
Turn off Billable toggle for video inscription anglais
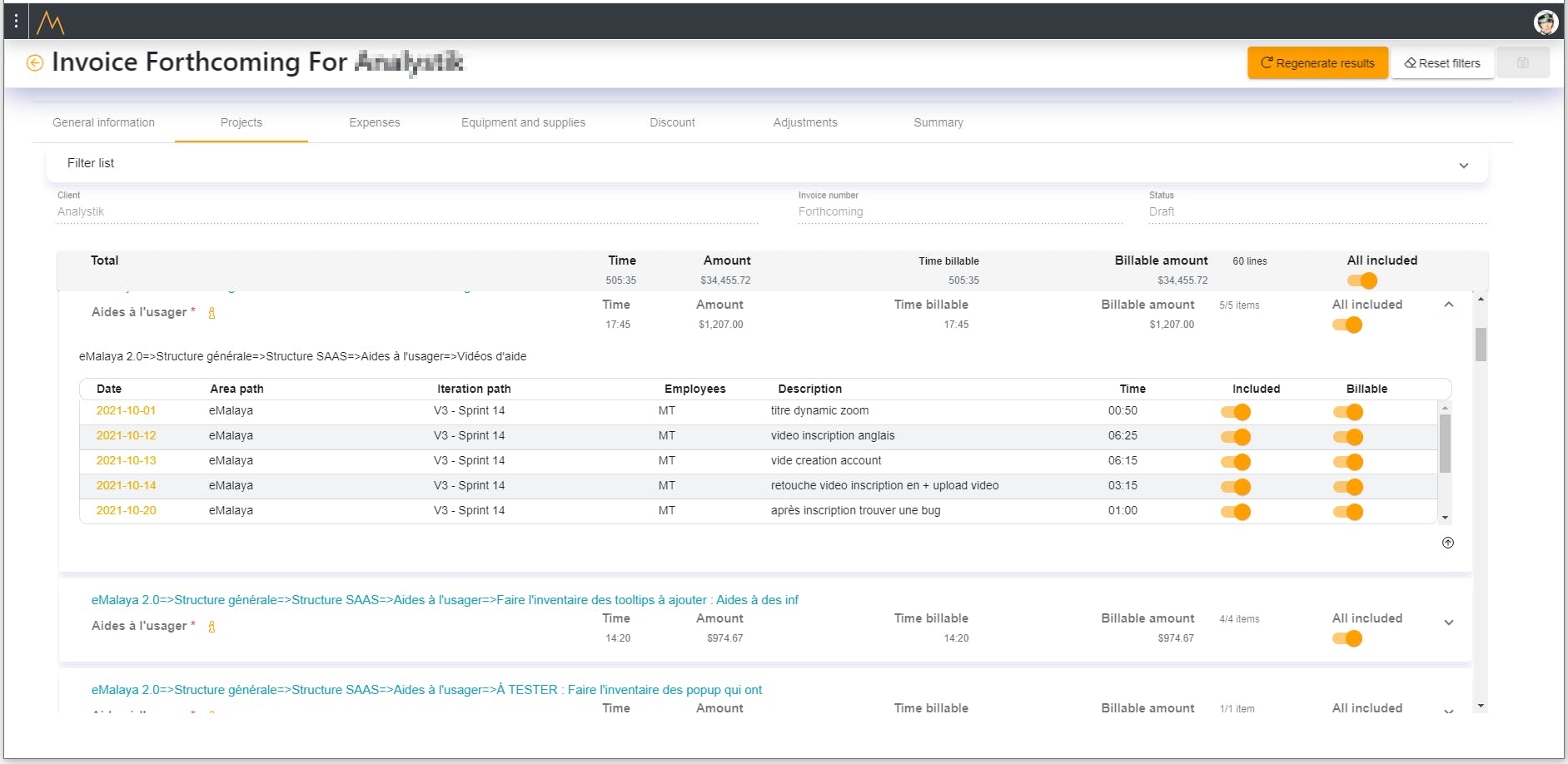click(x=1347, y=437)
